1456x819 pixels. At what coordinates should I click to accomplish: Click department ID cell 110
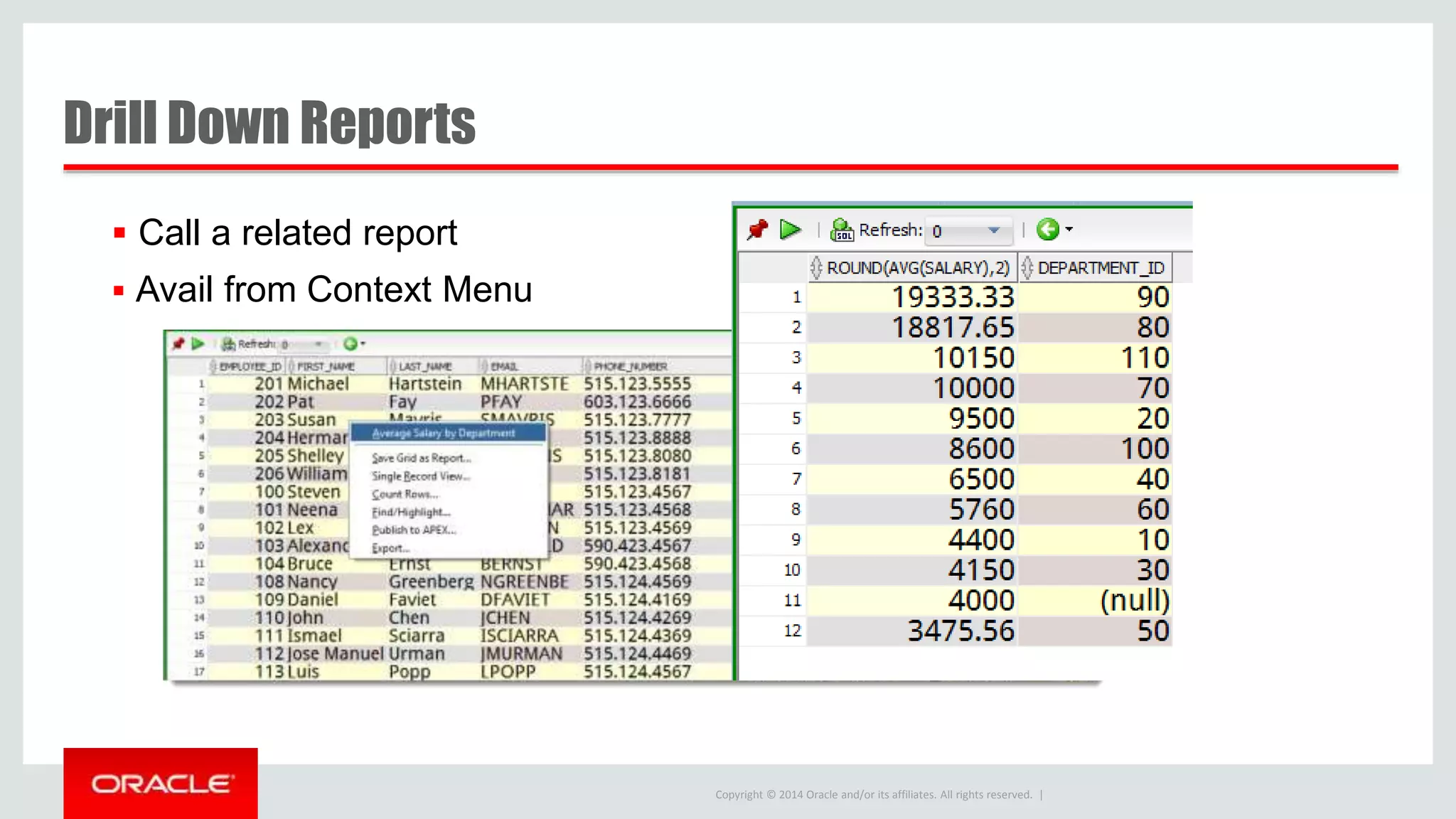1095,358
